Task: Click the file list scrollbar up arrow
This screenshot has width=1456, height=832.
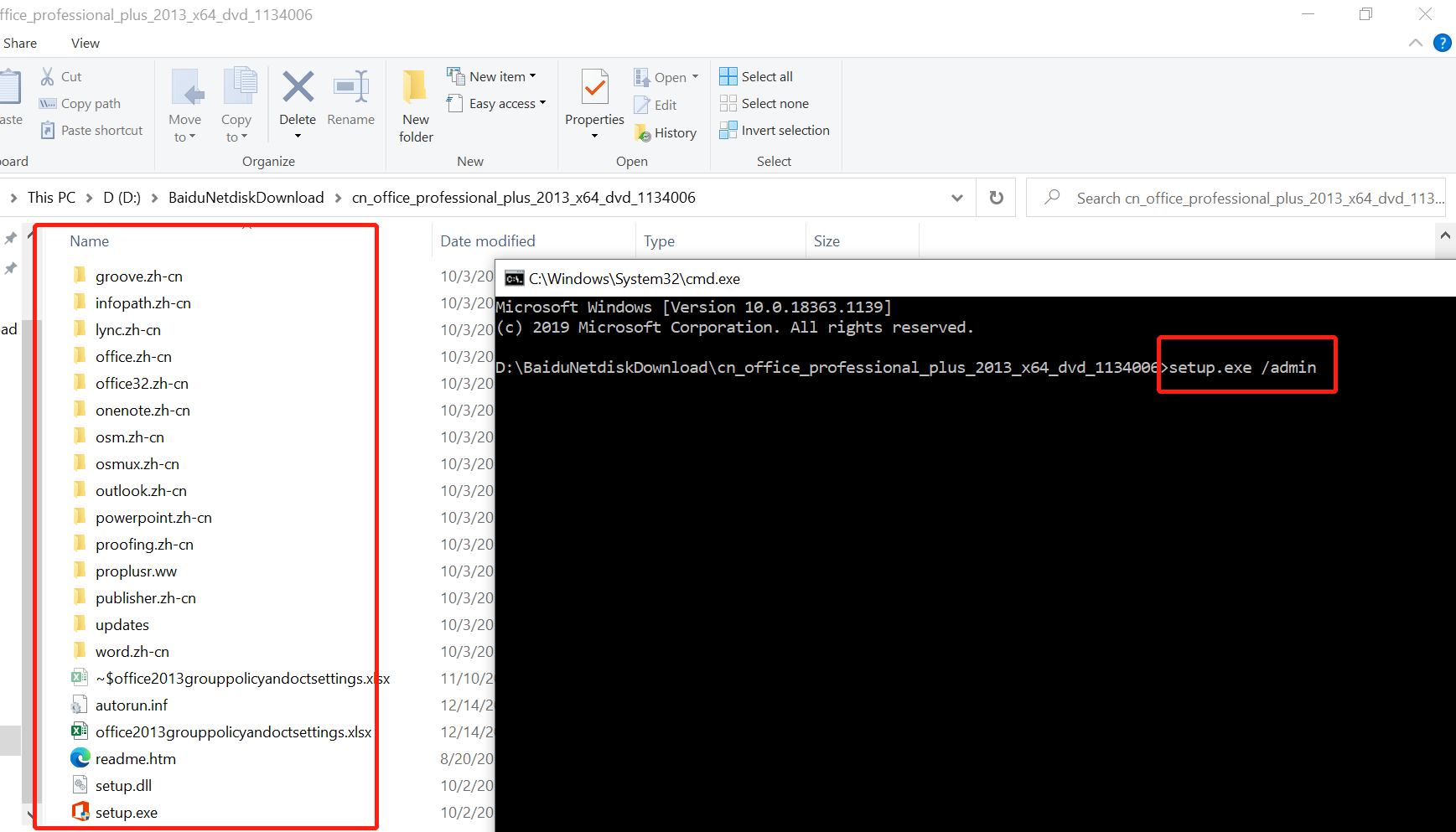Action: point(1445,236)
